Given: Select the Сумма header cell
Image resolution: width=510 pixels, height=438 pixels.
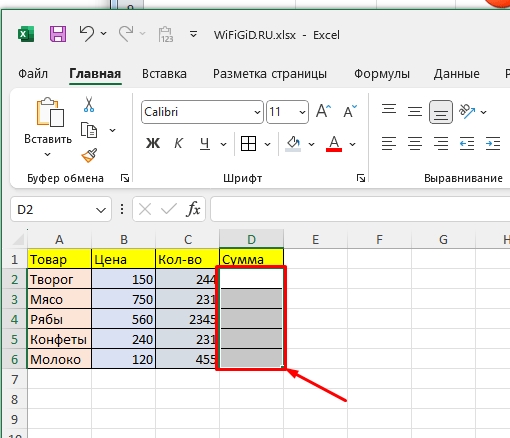Looking at the screenshot, I should click(x=252, y=259).
